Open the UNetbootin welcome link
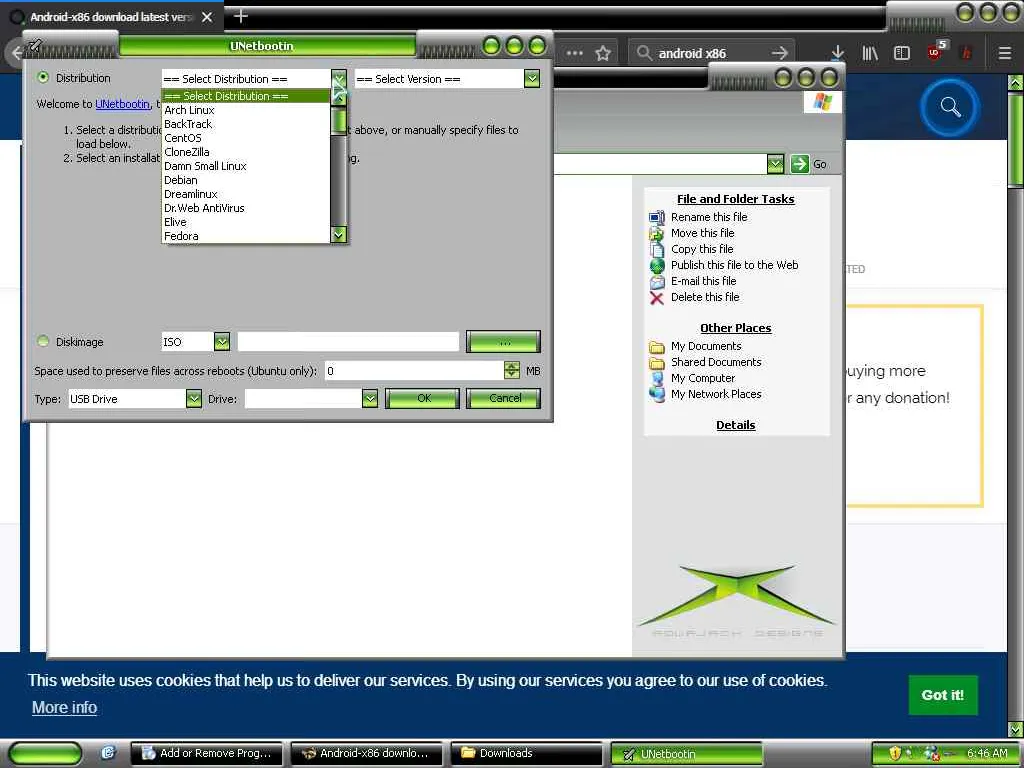Image resolution: width=1024 pixels, height=768 pixels. [x=123, y=104]
